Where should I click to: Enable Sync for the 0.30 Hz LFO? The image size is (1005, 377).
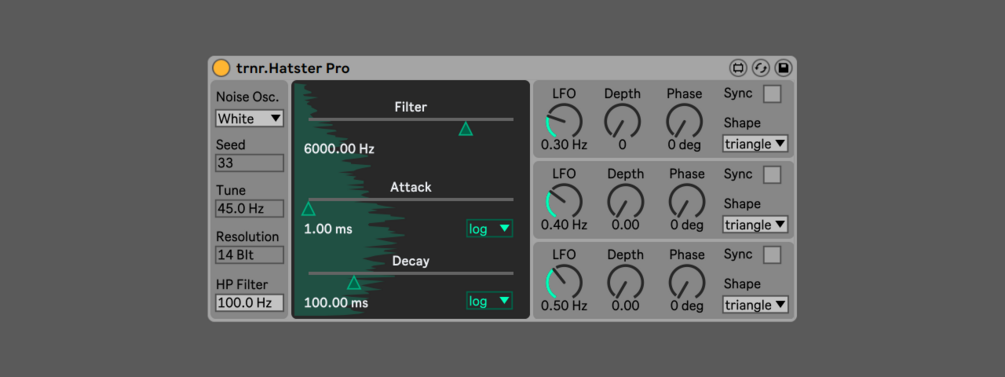[x=772, y=94]
